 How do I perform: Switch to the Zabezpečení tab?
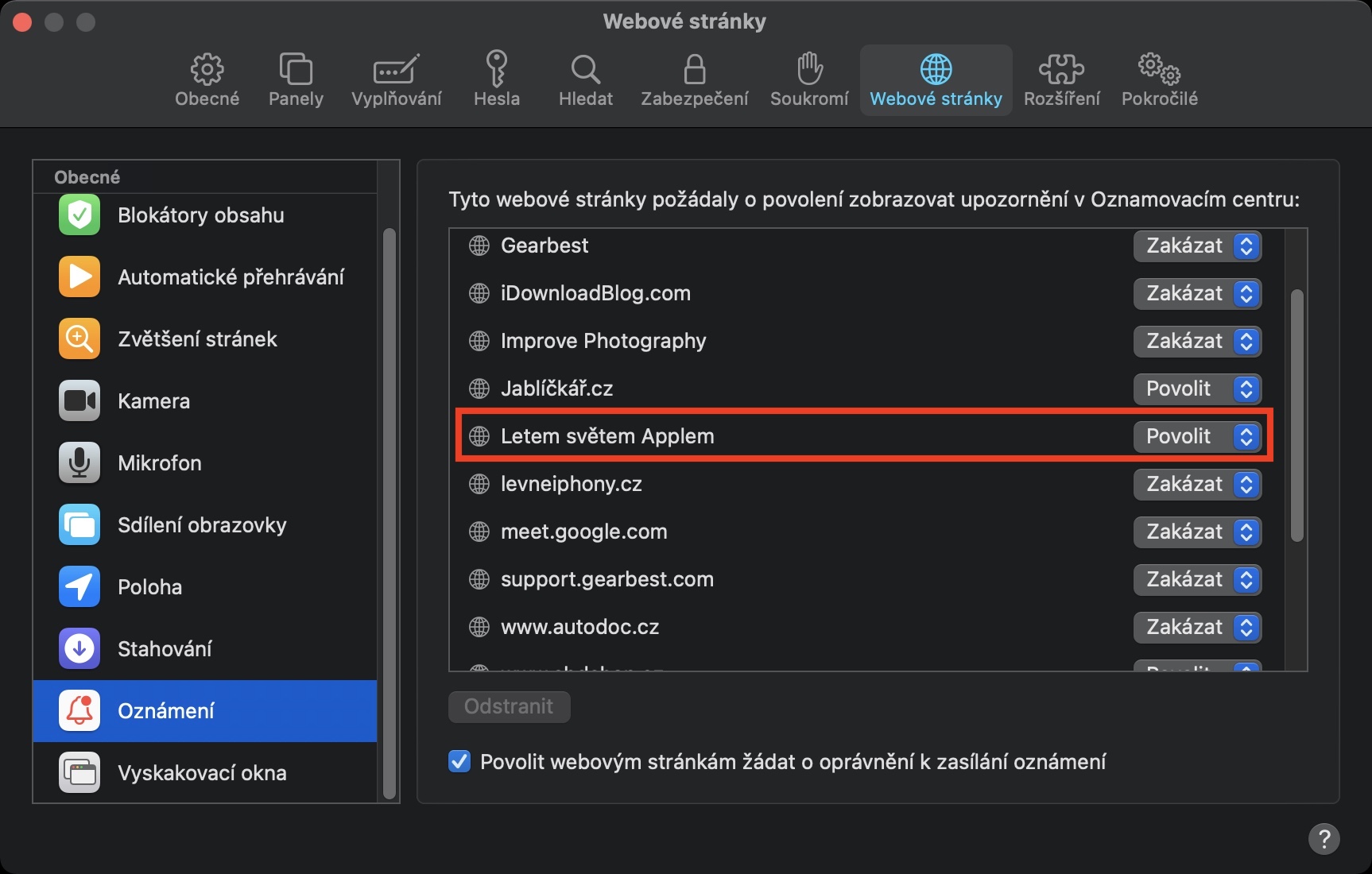tap(695, 80)
